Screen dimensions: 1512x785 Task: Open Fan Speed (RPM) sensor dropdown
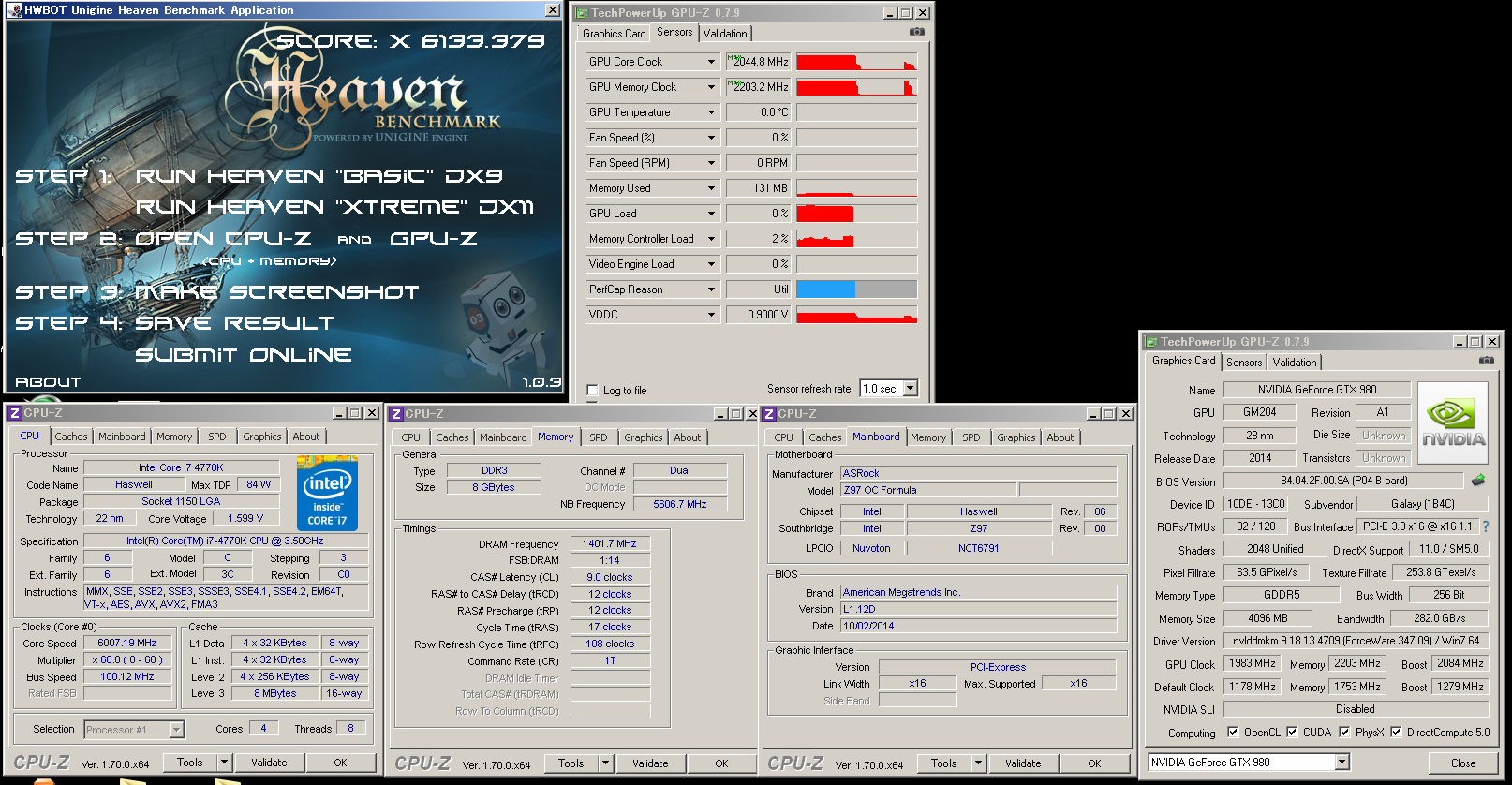point(711,163)
